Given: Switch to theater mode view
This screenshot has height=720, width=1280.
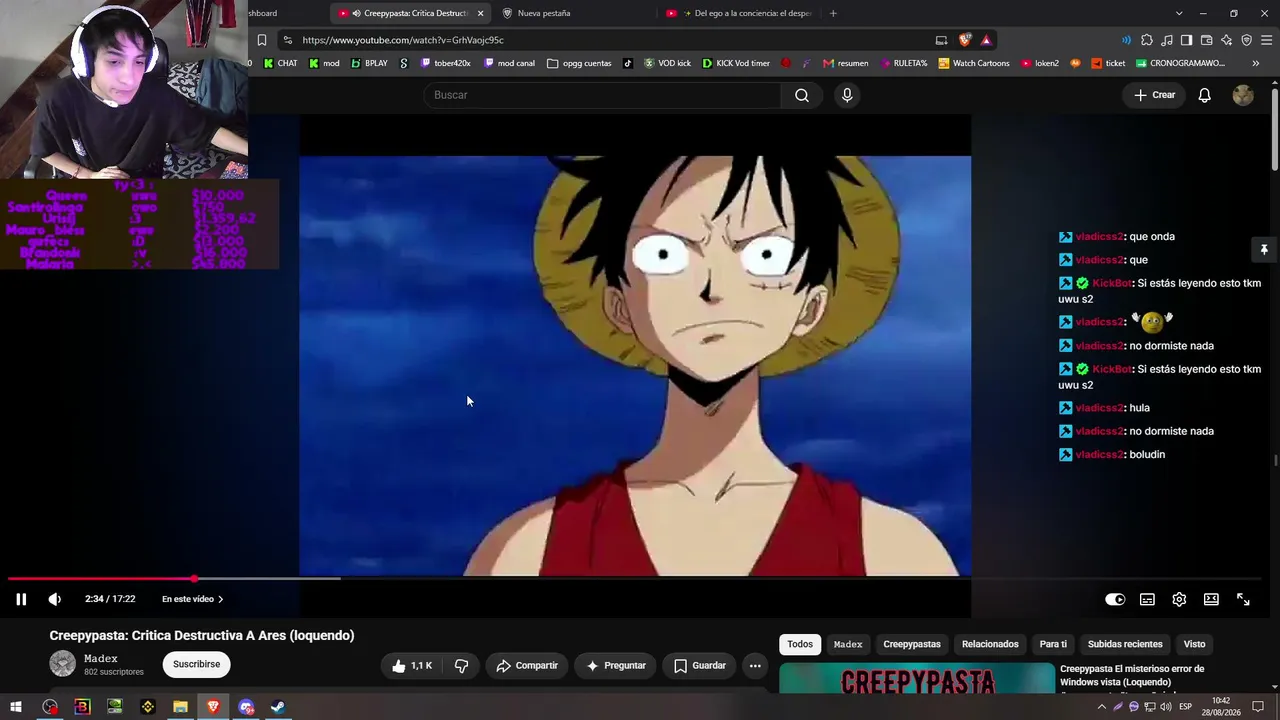Looking at the screenshot, I should (1211, 599).
